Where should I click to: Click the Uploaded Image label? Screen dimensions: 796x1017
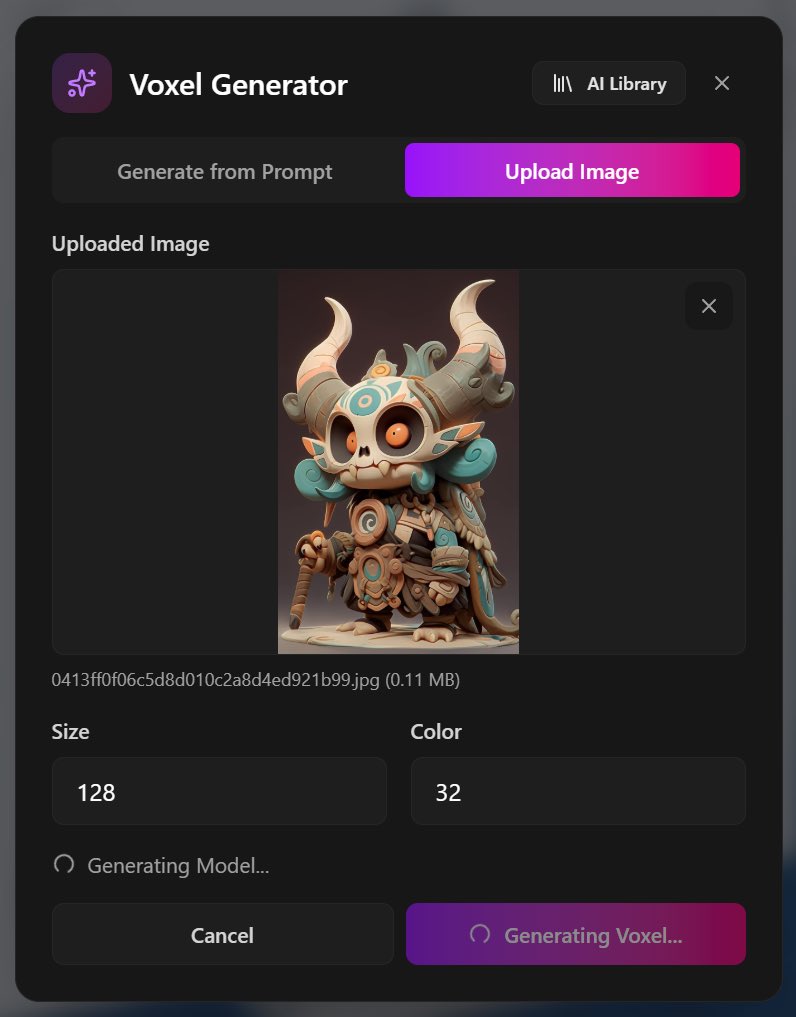click(x=130, y=244)
